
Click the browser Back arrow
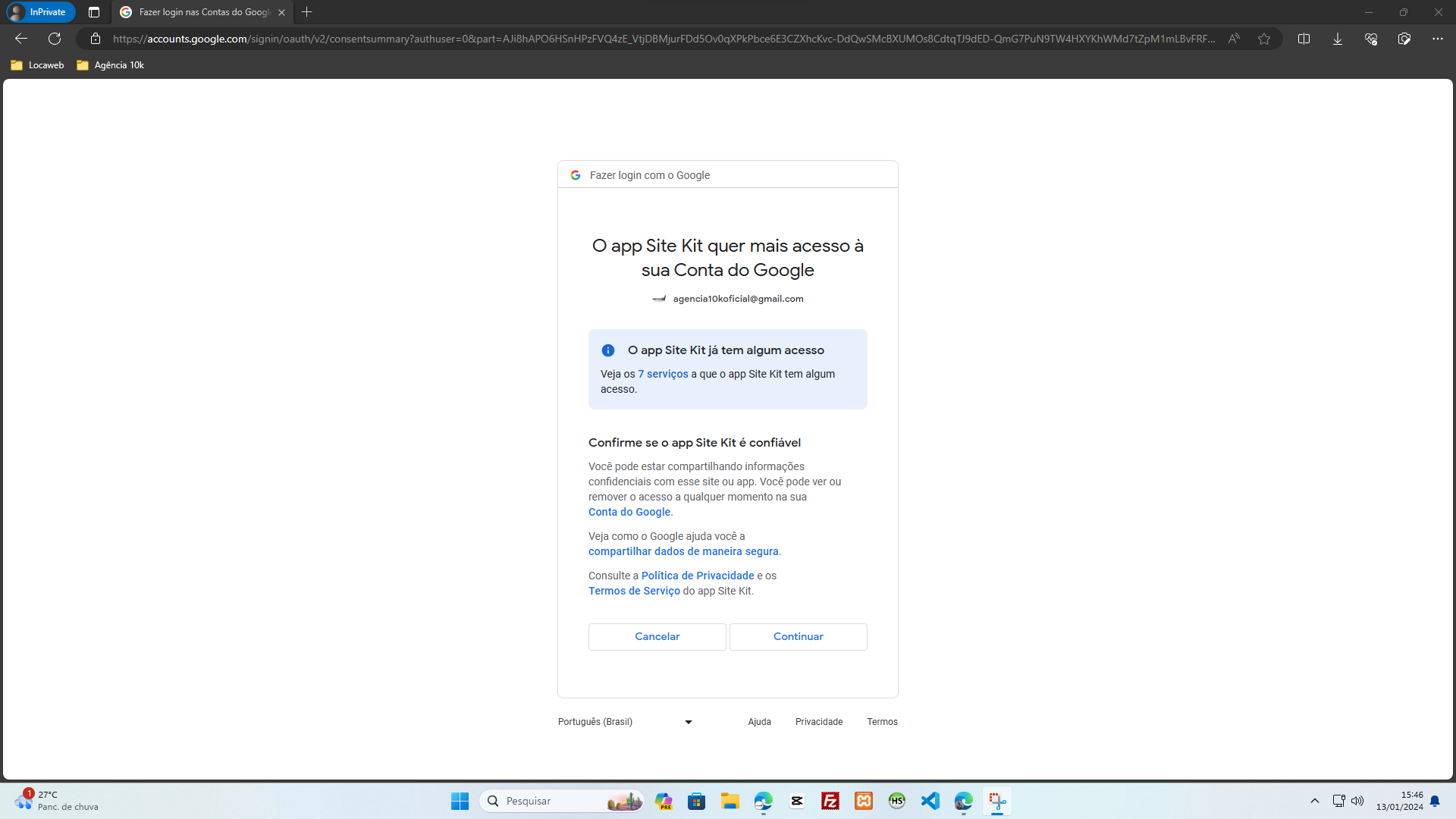coord(21,39)
